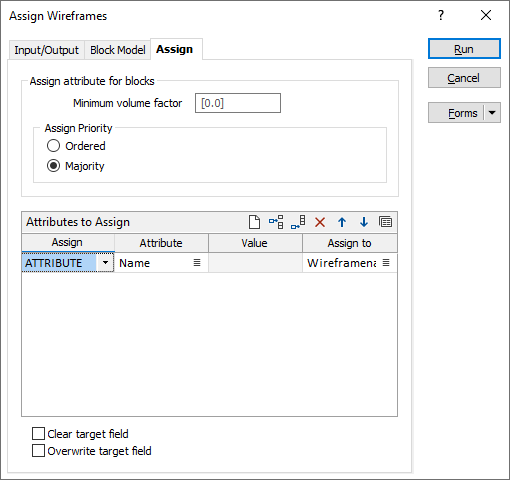This screenshot has height=480, width=510.
Task: Open the Forms dropdown arrow
Action: (x=492, y=113)
